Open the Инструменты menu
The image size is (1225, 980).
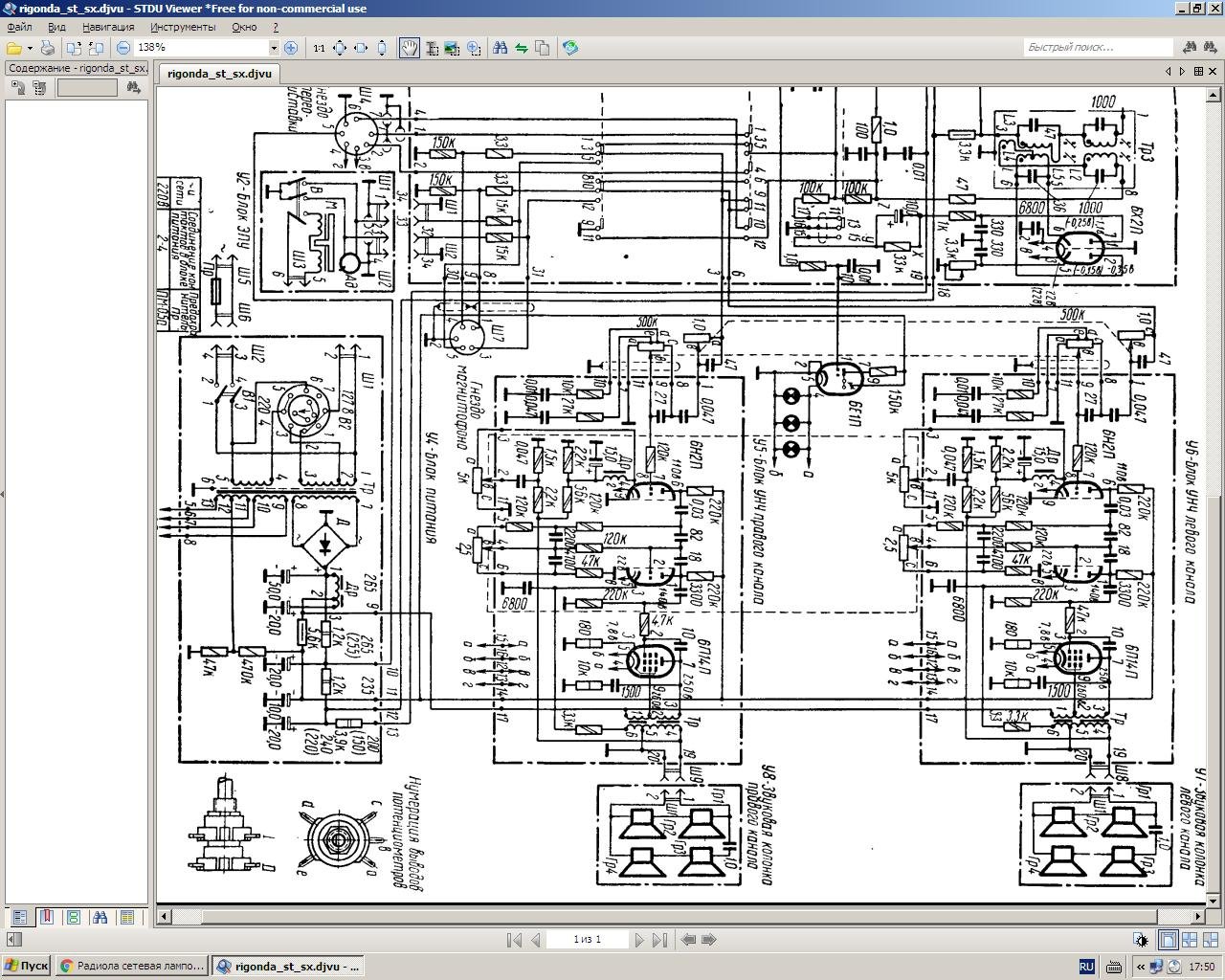pos(183,27)
